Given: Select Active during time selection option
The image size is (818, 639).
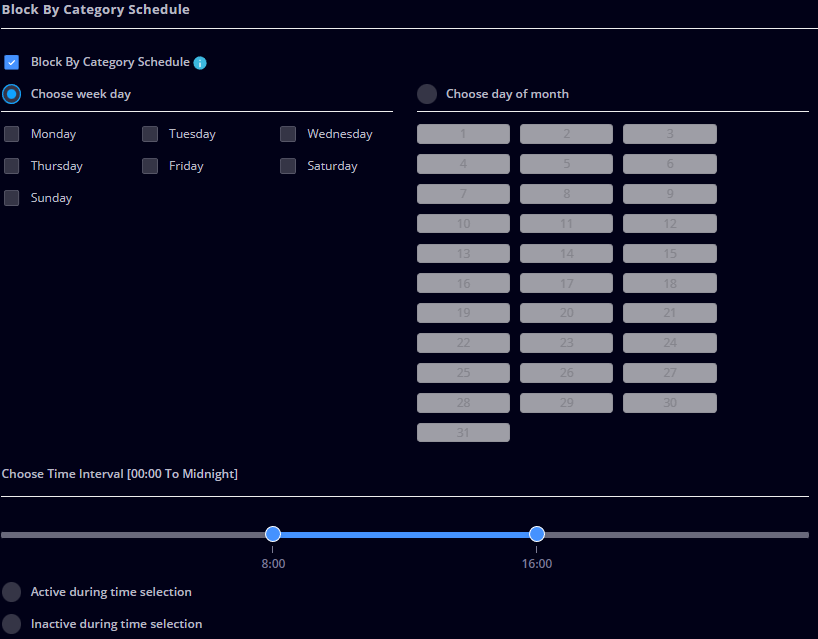Looking at the screenshot, I should tap(11, 592).
